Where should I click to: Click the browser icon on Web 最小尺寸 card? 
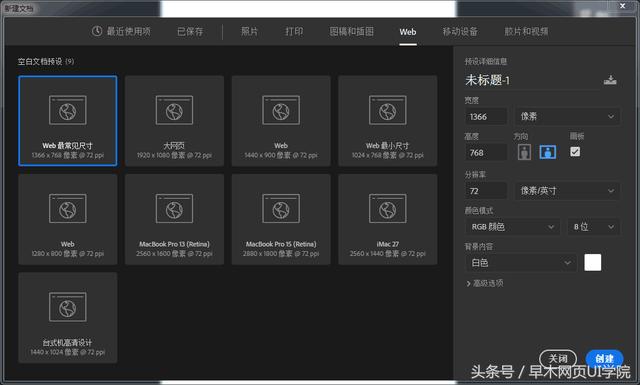click(x=388, y=110)
